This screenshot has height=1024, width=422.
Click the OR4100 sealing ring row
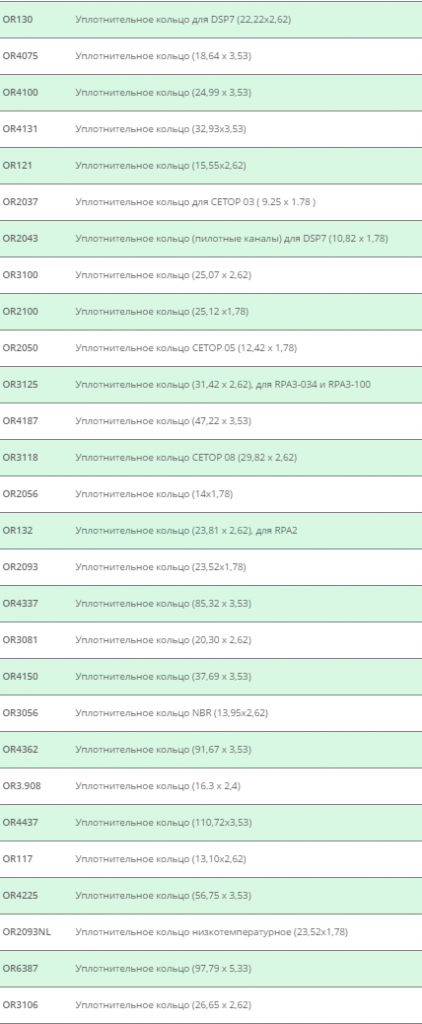pyautogui.click(x=211, y=93)
